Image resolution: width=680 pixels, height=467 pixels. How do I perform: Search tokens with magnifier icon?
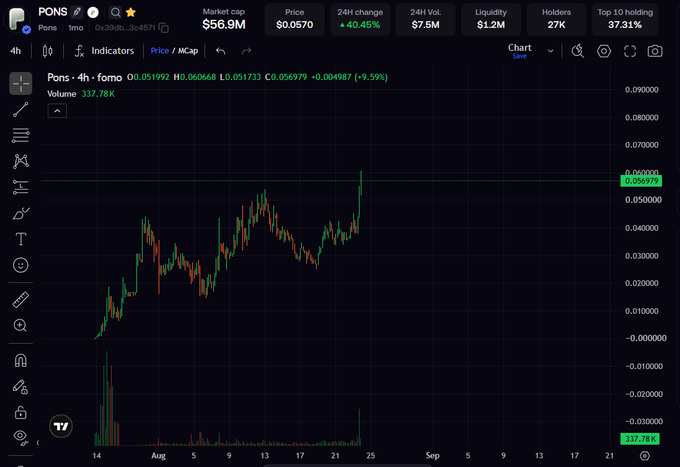pyautogui.click(x=115, y=13)
